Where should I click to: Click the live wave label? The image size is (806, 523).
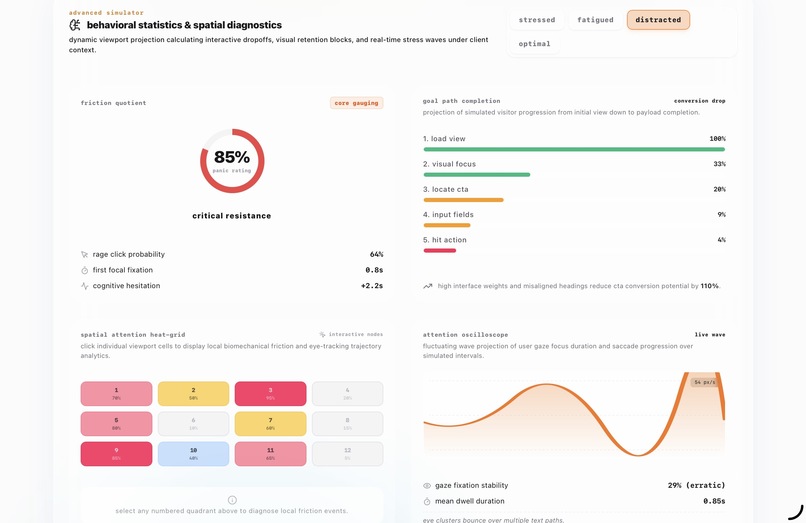(710, 335)
